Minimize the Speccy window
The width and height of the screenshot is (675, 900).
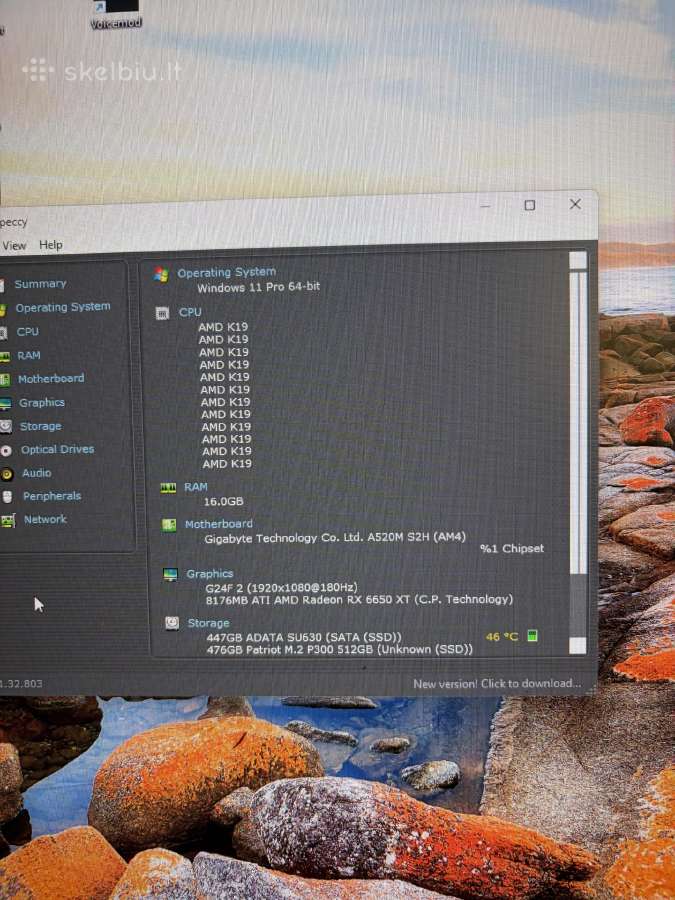(485, 205)
